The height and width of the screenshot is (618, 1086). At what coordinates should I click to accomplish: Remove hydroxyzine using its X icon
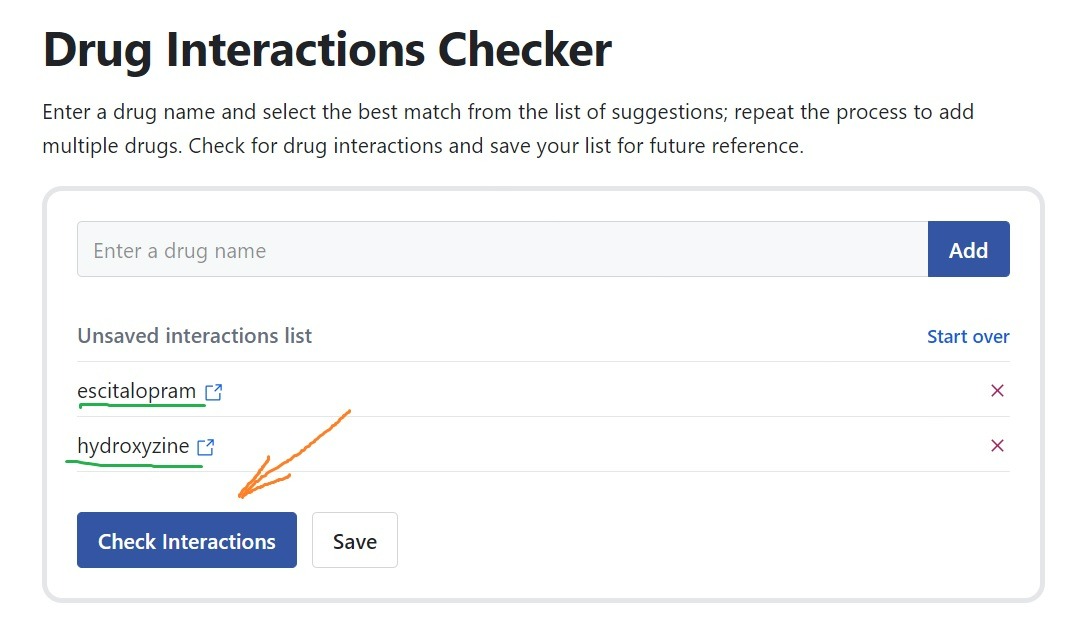[x=997, y=446]
